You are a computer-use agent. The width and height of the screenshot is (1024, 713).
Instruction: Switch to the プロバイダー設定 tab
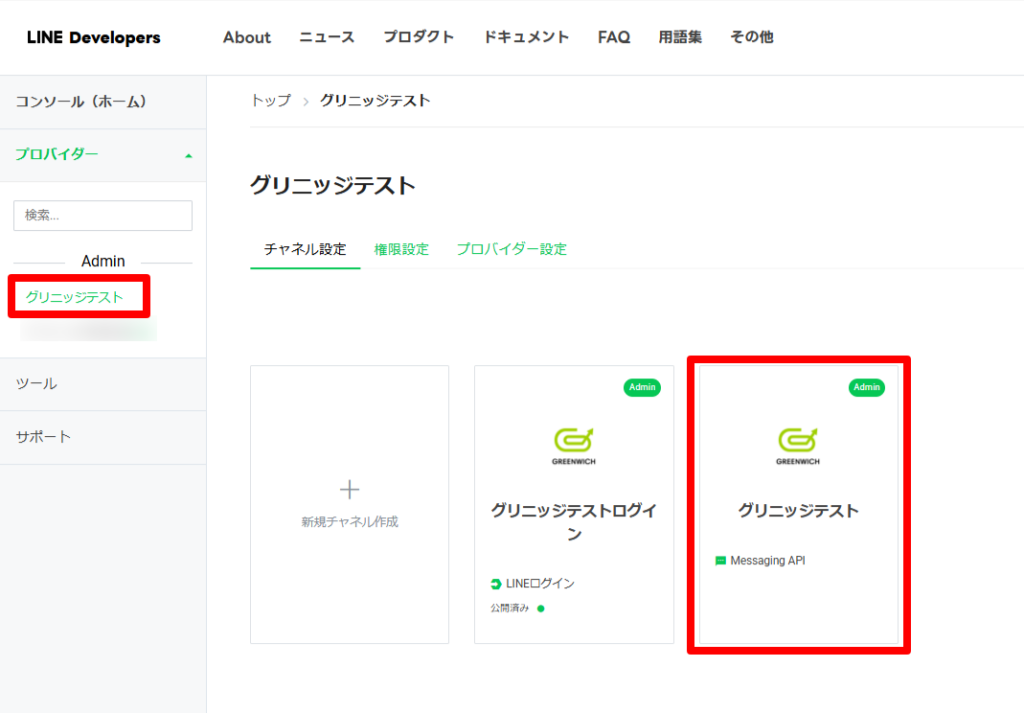pyautogui.click(x=511, y=249)
